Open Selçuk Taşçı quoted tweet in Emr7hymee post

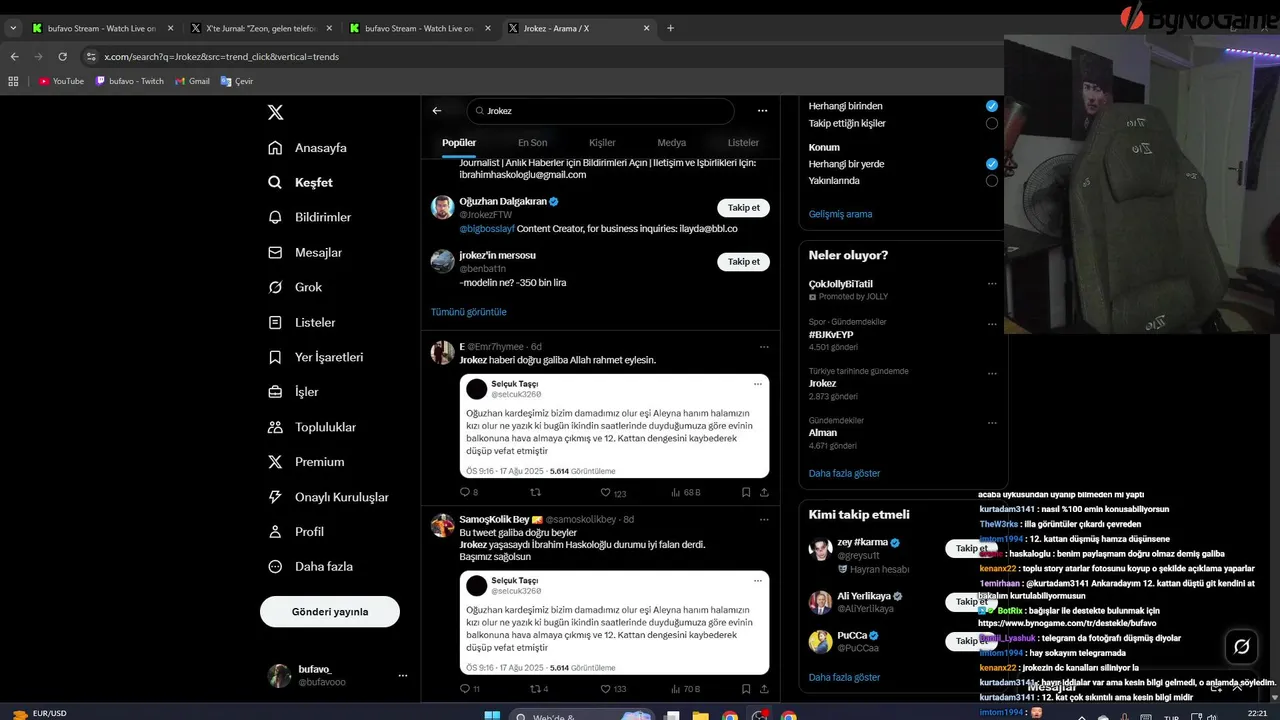(614, 426)
